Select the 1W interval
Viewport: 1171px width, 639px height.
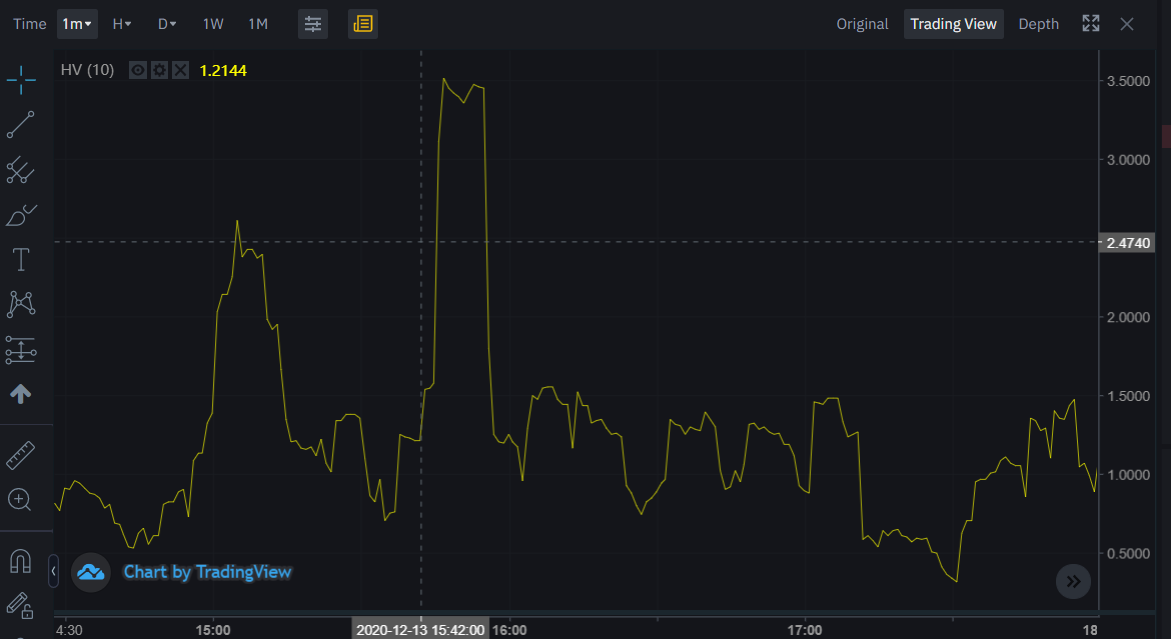point(213,24)
